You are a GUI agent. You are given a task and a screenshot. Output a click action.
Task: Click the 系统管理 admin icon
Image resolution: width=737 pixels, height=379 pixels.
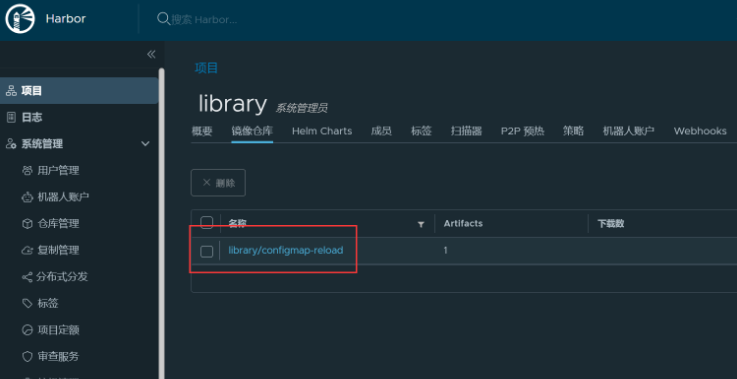click(x=11, y=144)
